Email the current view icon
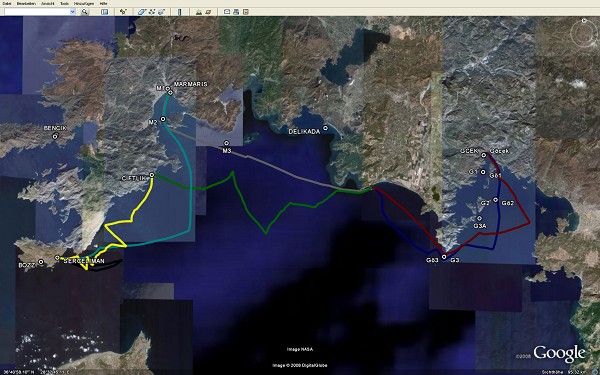The image size is (600, 375). (x=227, y=12)
